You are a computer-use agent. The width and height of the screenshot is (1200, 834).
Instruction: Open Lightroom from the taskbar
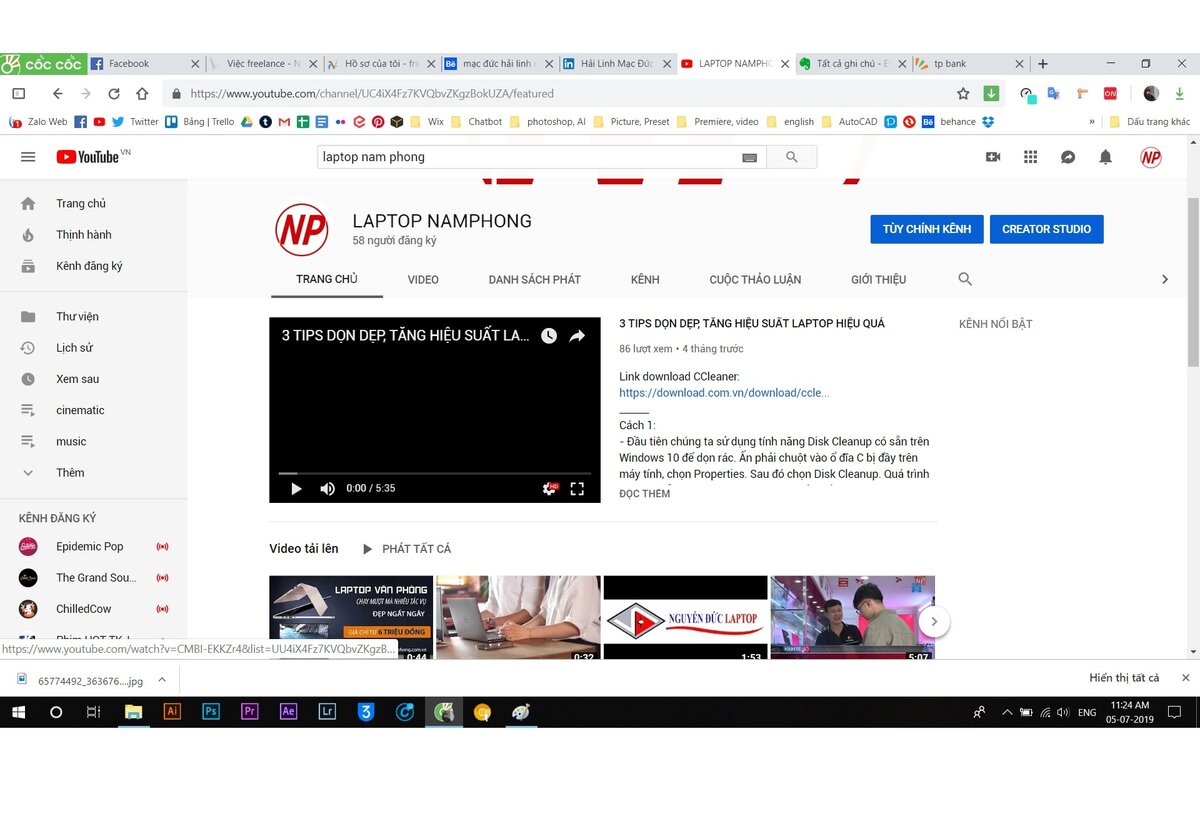327,712
